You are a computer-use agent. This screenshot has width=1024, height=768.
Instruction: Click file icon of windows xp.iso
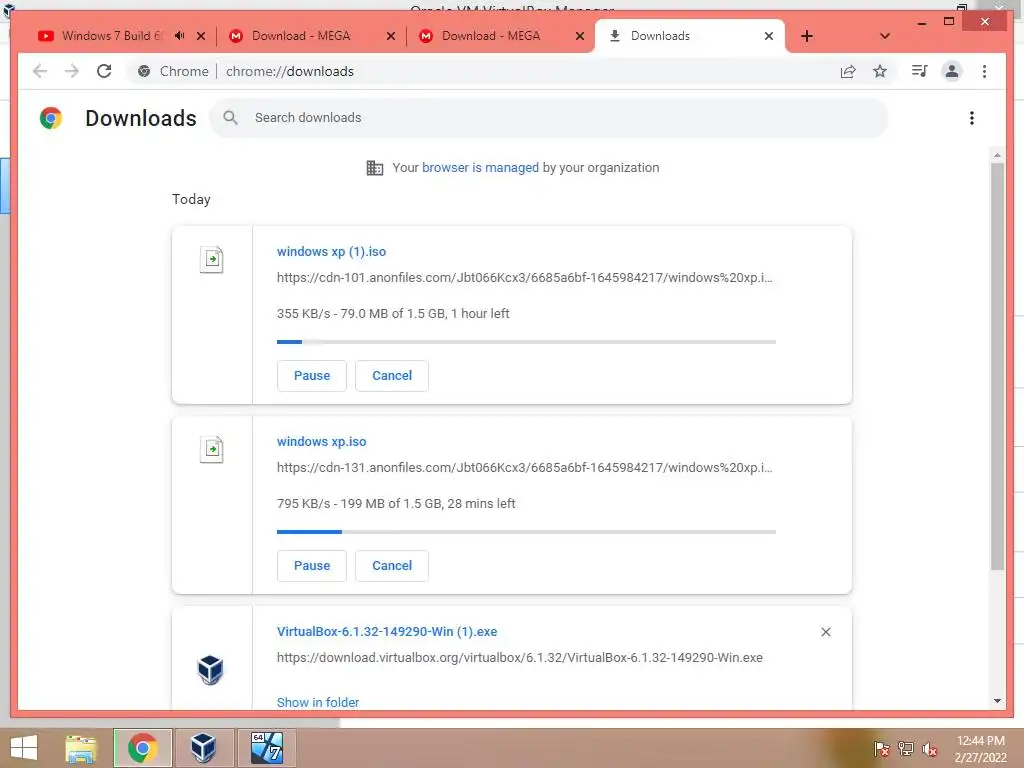click(212, 449)
